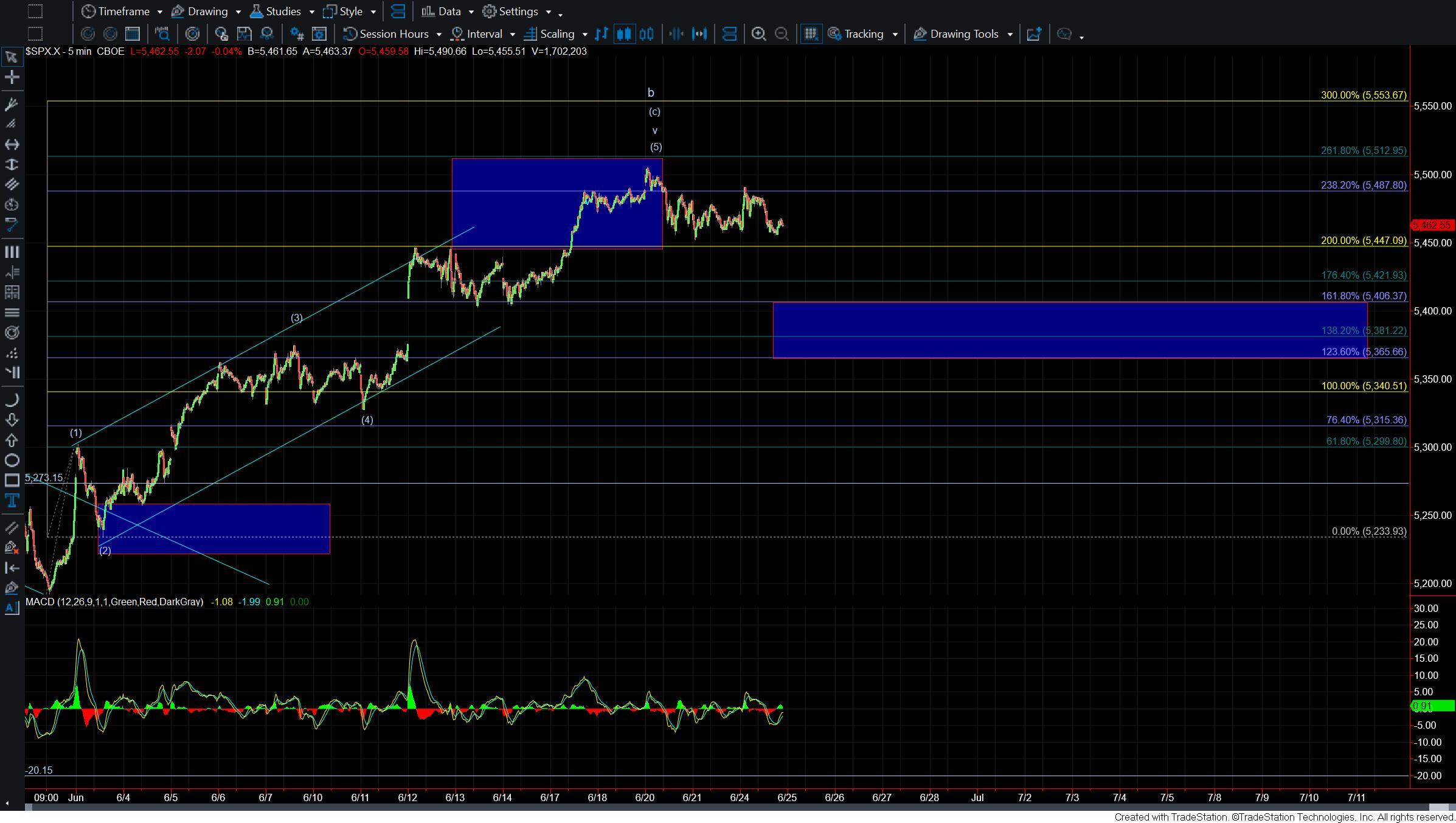Viewport: 1456px width, 823px height.
Task: Toggle the grid data window button
Action: pyautogui.click(x=810, y=34)
